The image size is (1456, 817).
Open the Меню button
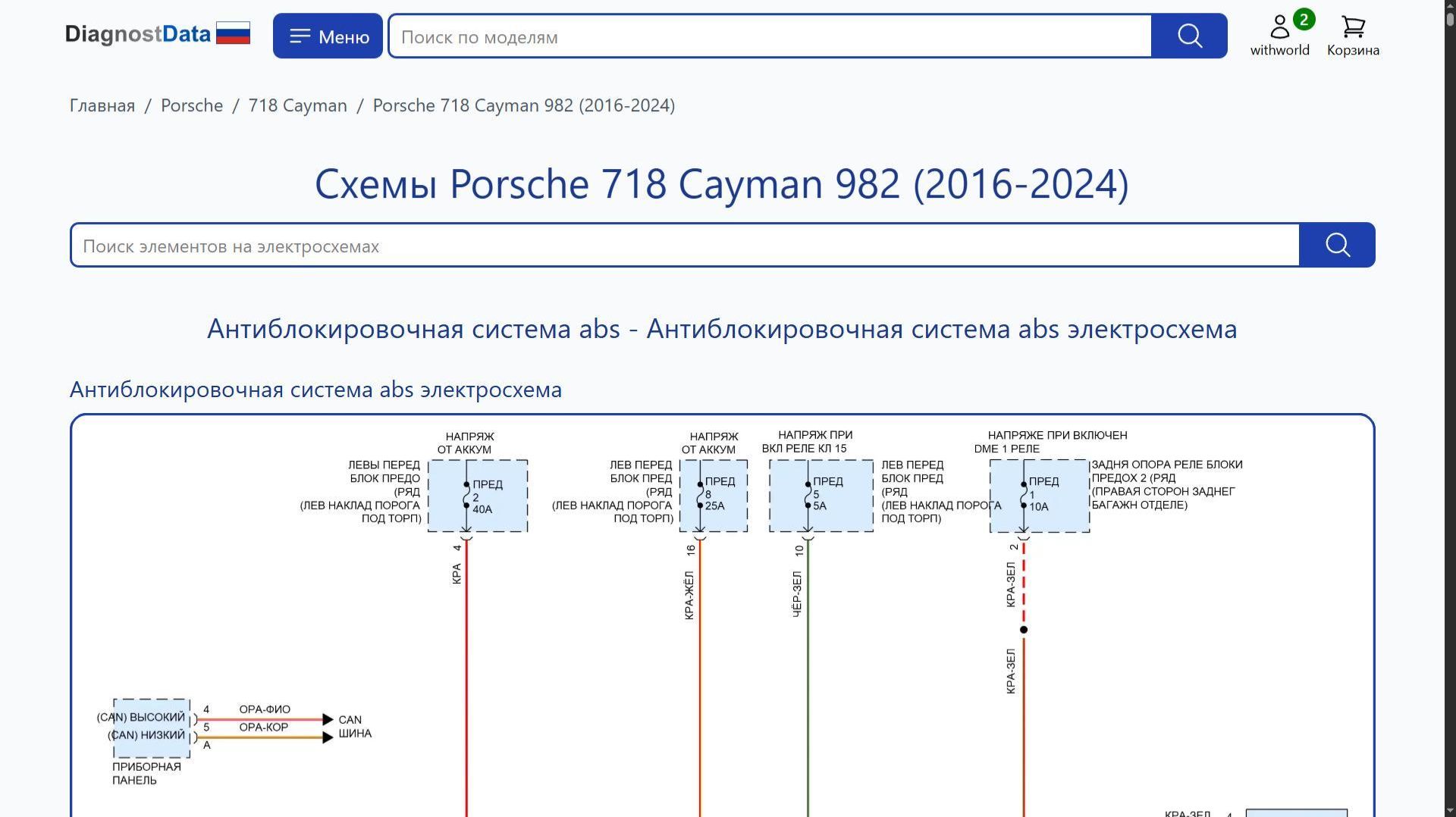(328, 36)
